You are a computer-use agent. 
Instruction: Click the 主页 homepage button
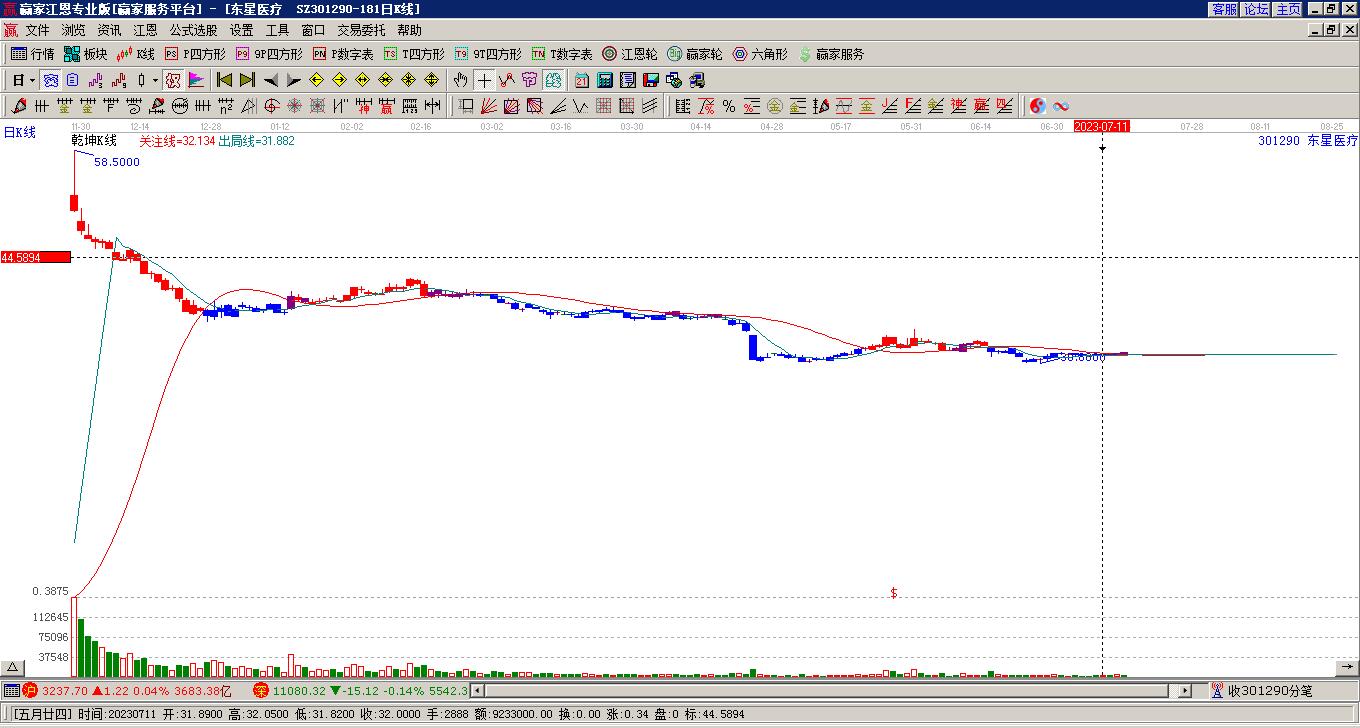[1288, 9]
